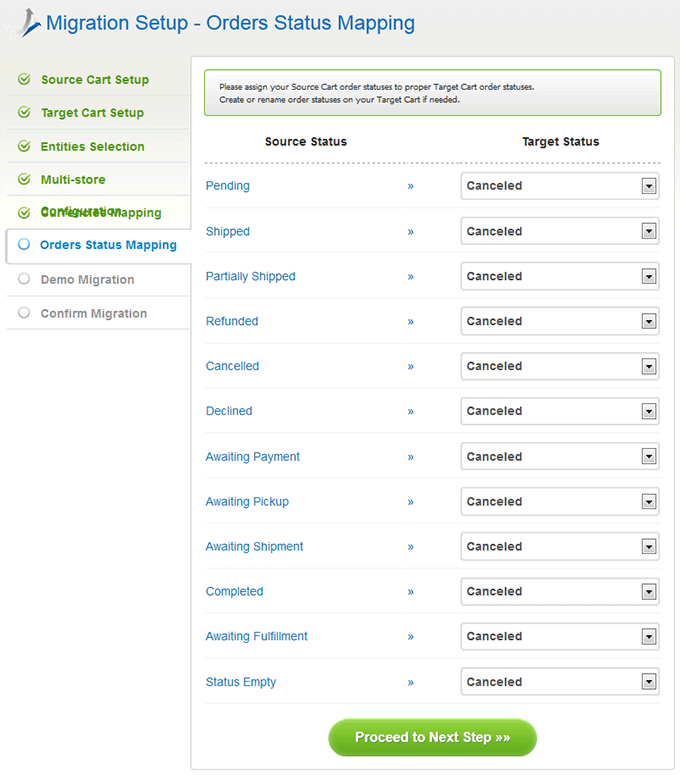Open the target status dropdown for Awaiting Pickup
This screenshot has height=775, width=680.
click(x=560, y=502)
